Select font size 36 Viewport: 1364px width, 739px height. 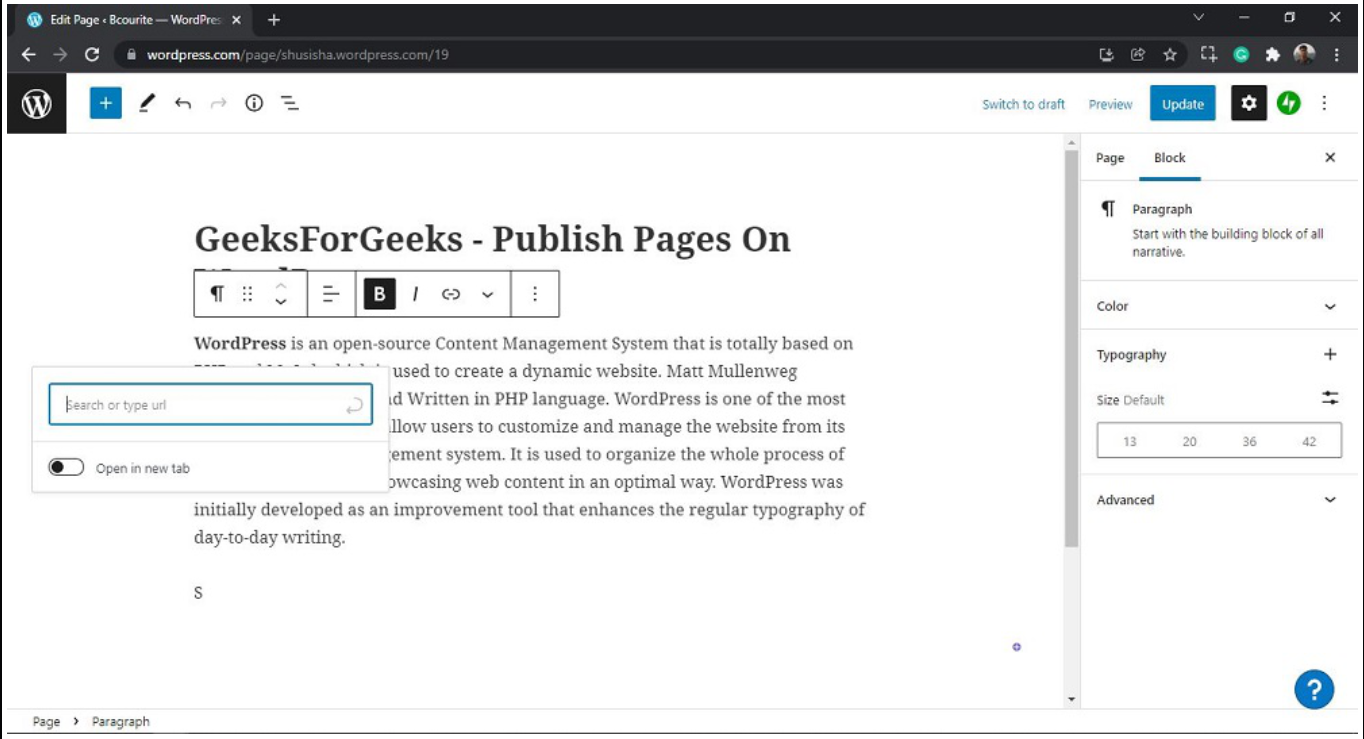(x=1249, y=441)
